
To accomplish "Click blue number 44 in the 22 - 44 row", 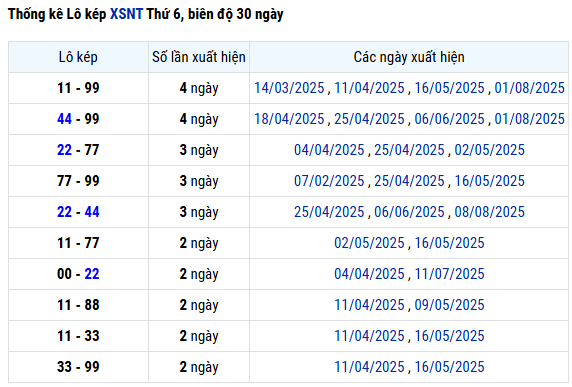I will click(x=92, y=212).
